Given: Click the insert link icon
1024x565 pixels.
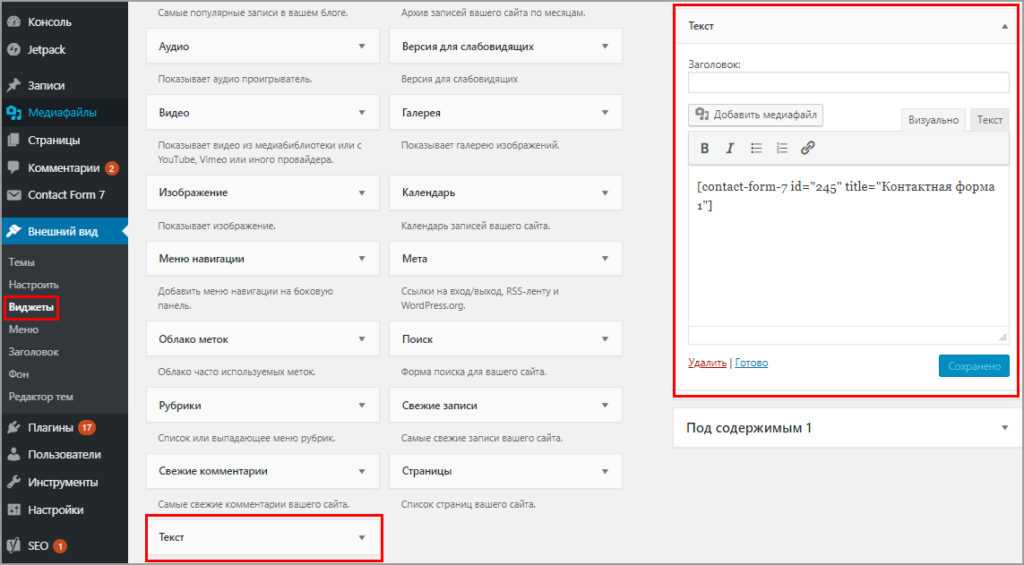Looking at the screenshot, I should pyautogui.click(x=808, y=148).
